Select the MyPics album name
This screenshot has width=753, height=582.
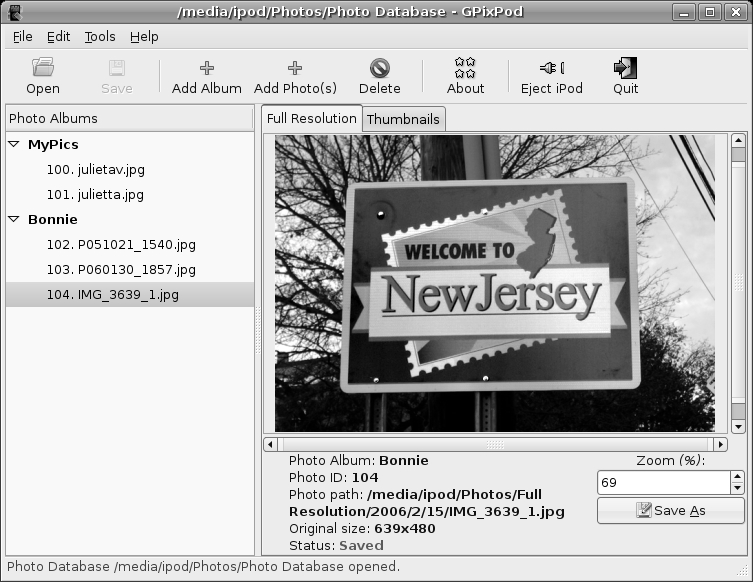pyautogui.click(x=53, y=145)
